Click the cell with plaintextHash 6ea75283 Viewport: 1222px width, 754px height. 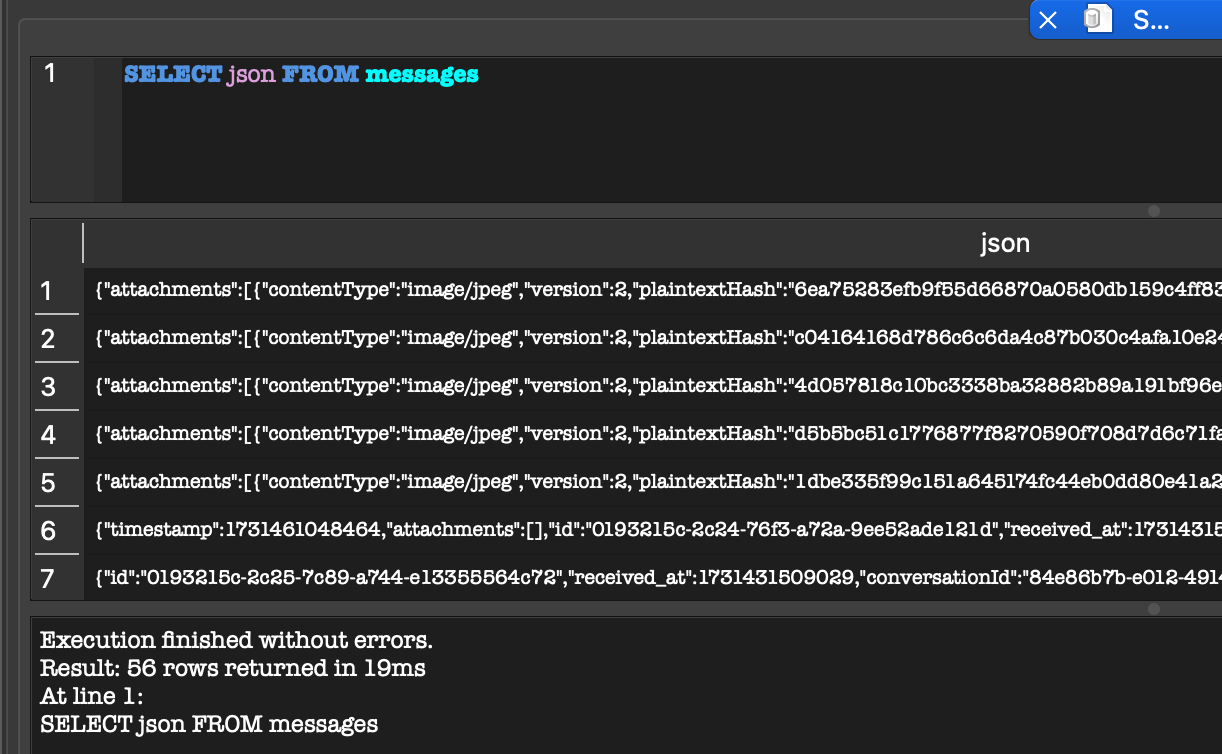650,291
